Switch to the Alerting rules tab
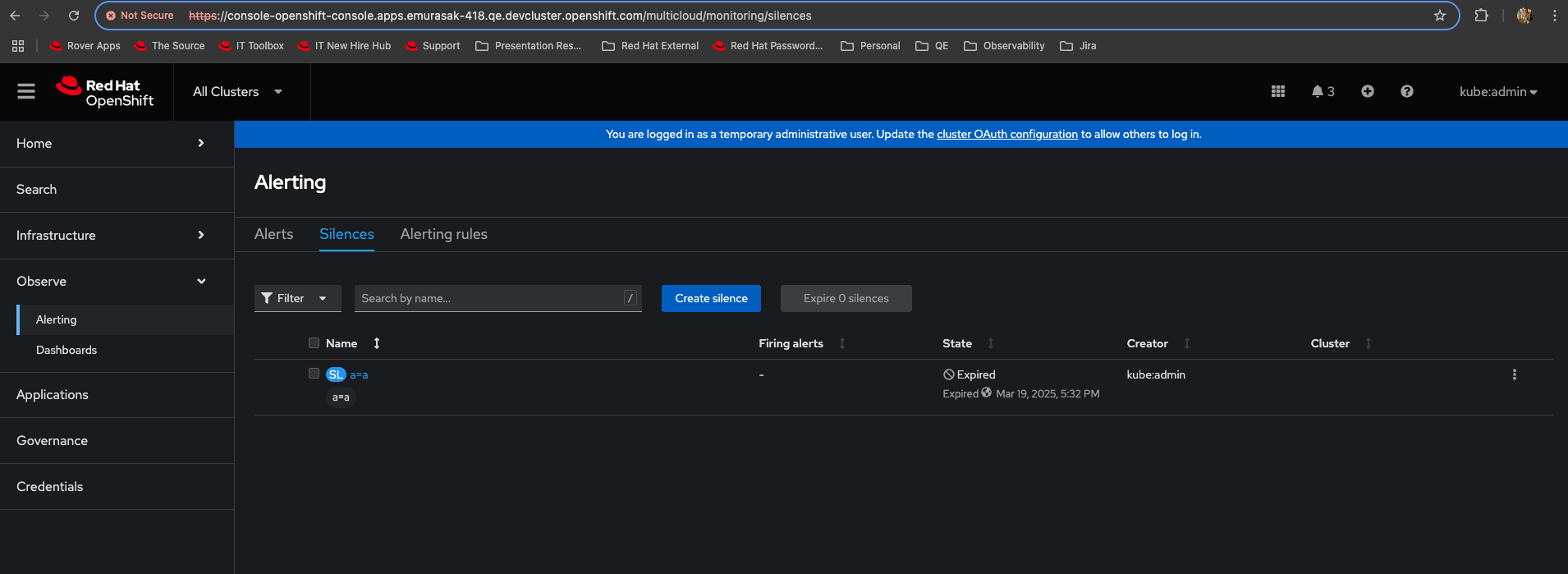 (x=443, y=234)
